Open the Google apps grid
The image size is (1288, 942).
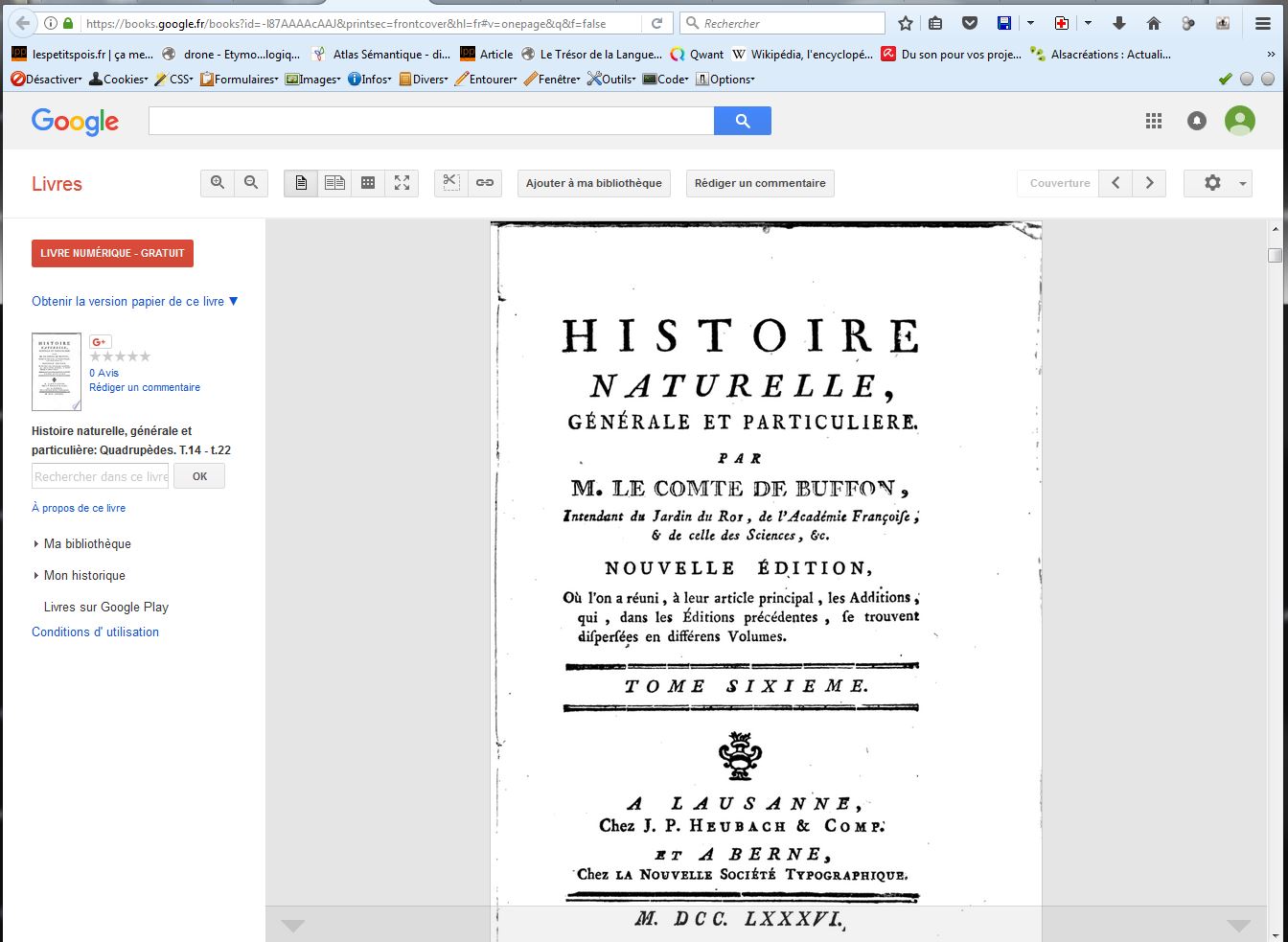click(1154, 121)
